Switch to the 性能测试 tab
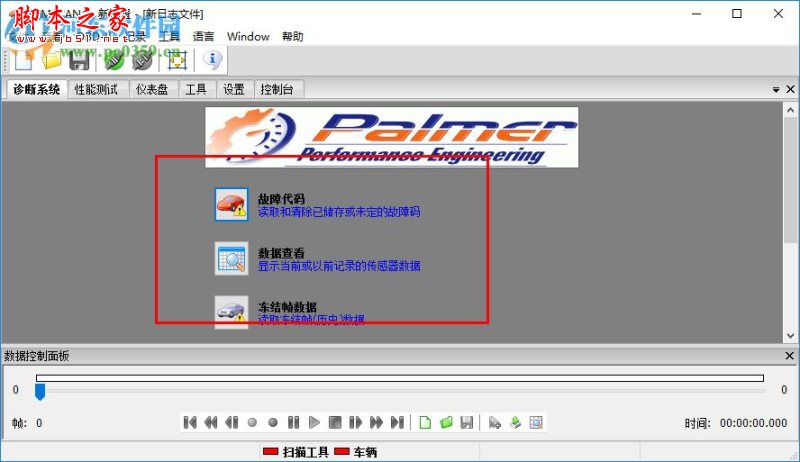Viewport: 800px width, 462px height. point(96,90)
